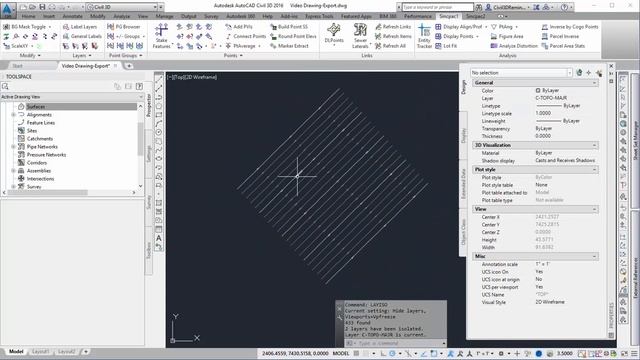Click General Labels tool

(x=82, y=36)
